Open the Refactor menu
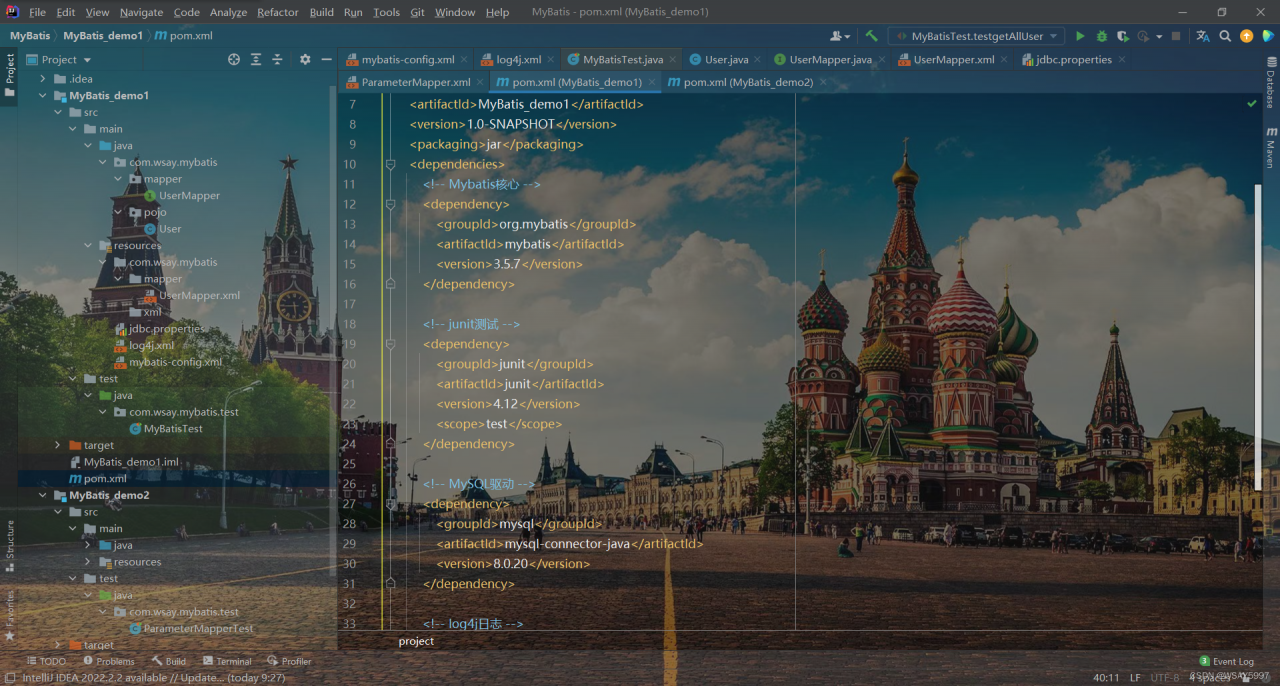1280x686 pixels. pos(277,12)
